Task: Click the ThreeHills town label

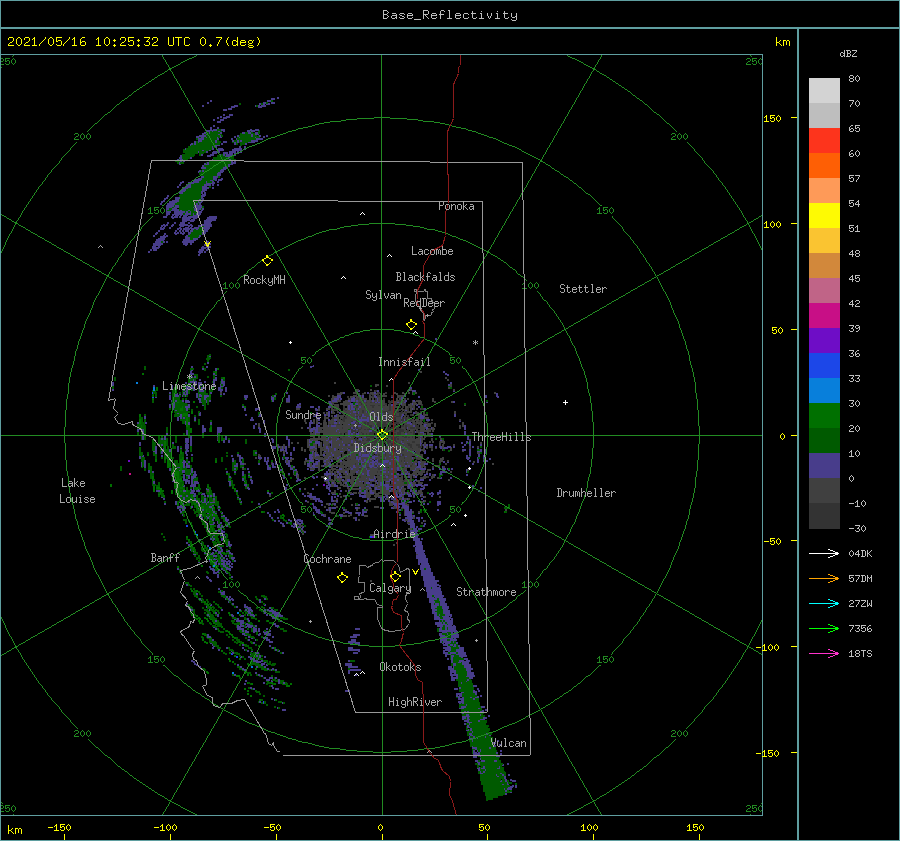Action: click(x=501, y=437)
